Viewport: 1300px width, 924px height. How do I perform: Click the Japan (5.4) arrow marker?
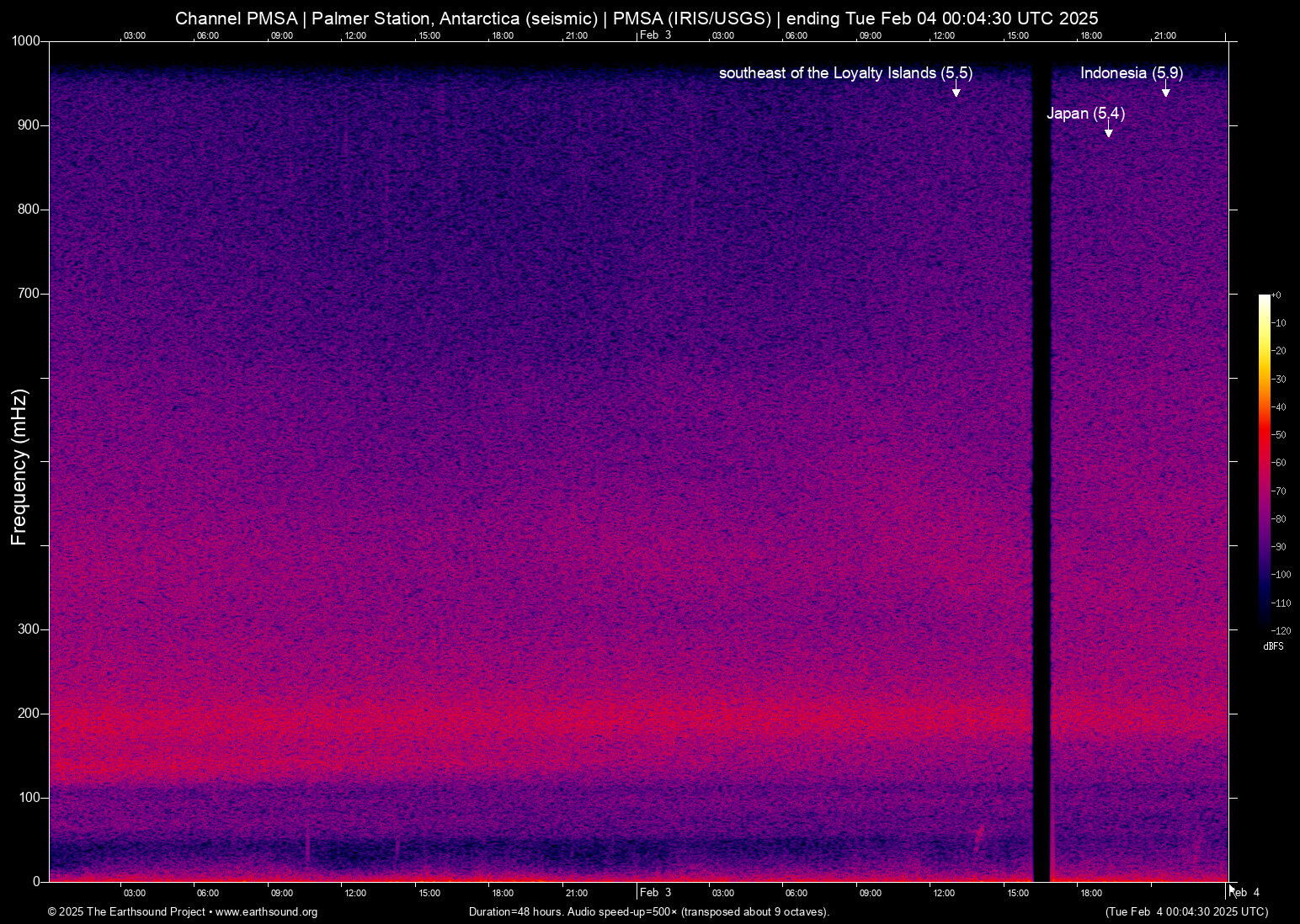pyautogui.click(x=1108, y=132)
